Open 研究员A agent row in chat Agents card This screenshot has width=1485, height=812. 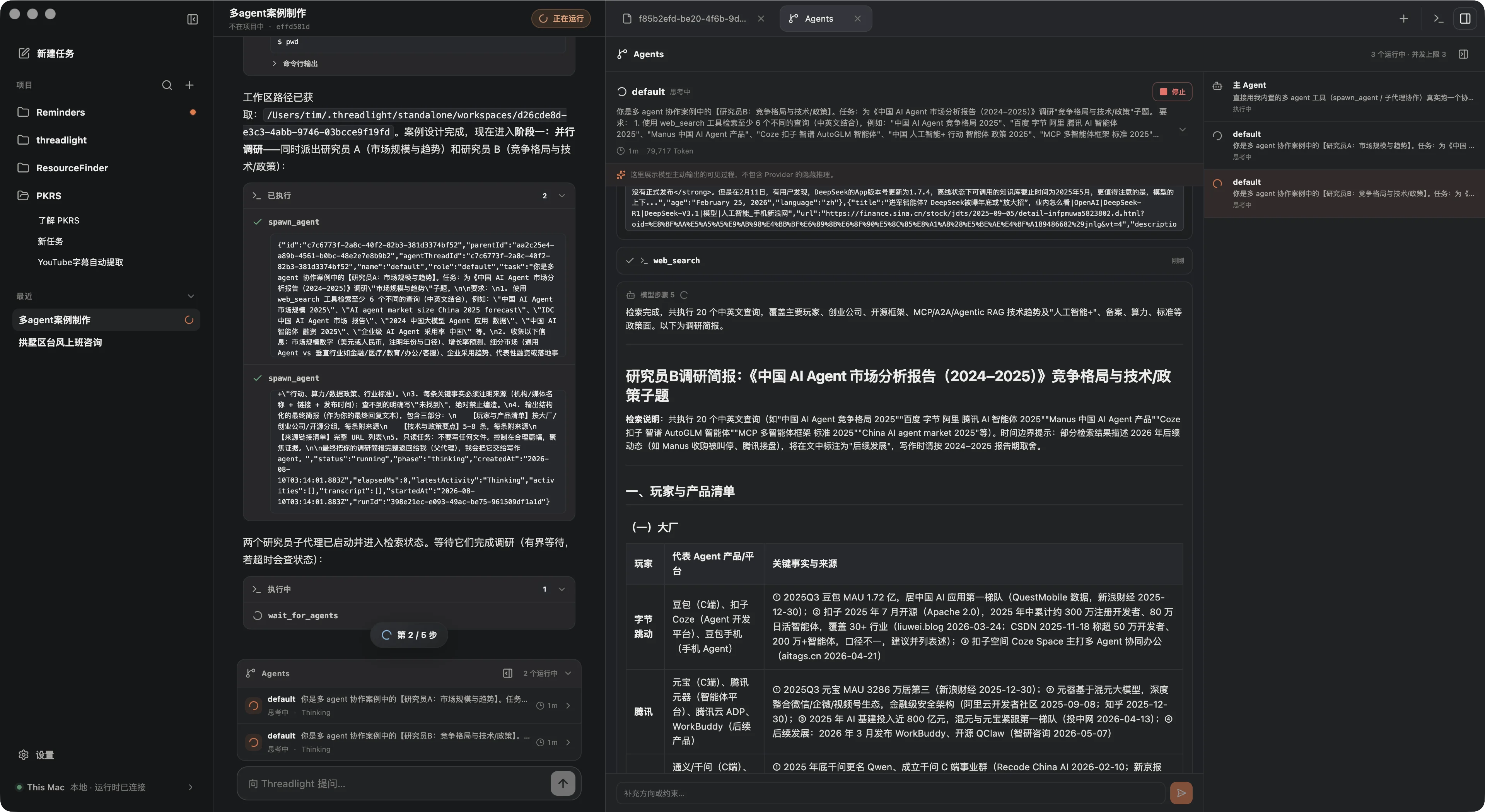point(409,705)
